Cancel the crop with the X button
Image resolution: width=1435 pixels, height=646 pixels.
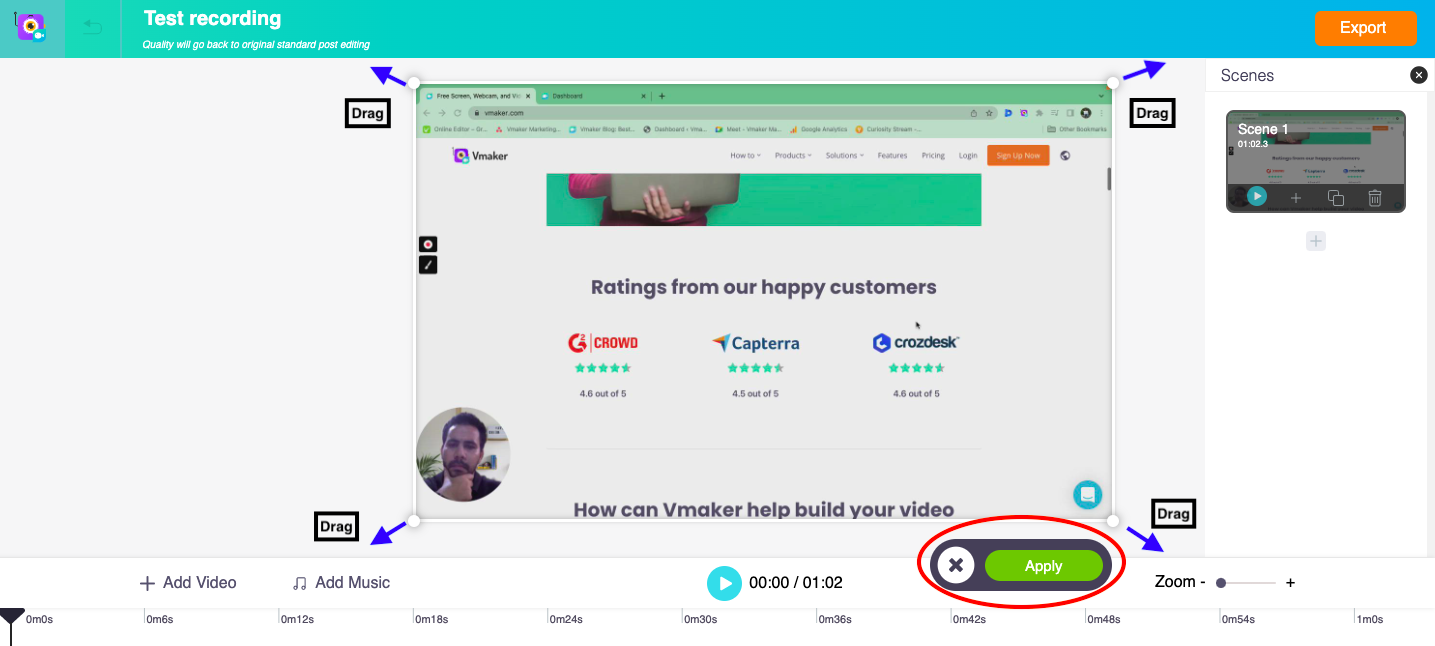coord(956,565)
